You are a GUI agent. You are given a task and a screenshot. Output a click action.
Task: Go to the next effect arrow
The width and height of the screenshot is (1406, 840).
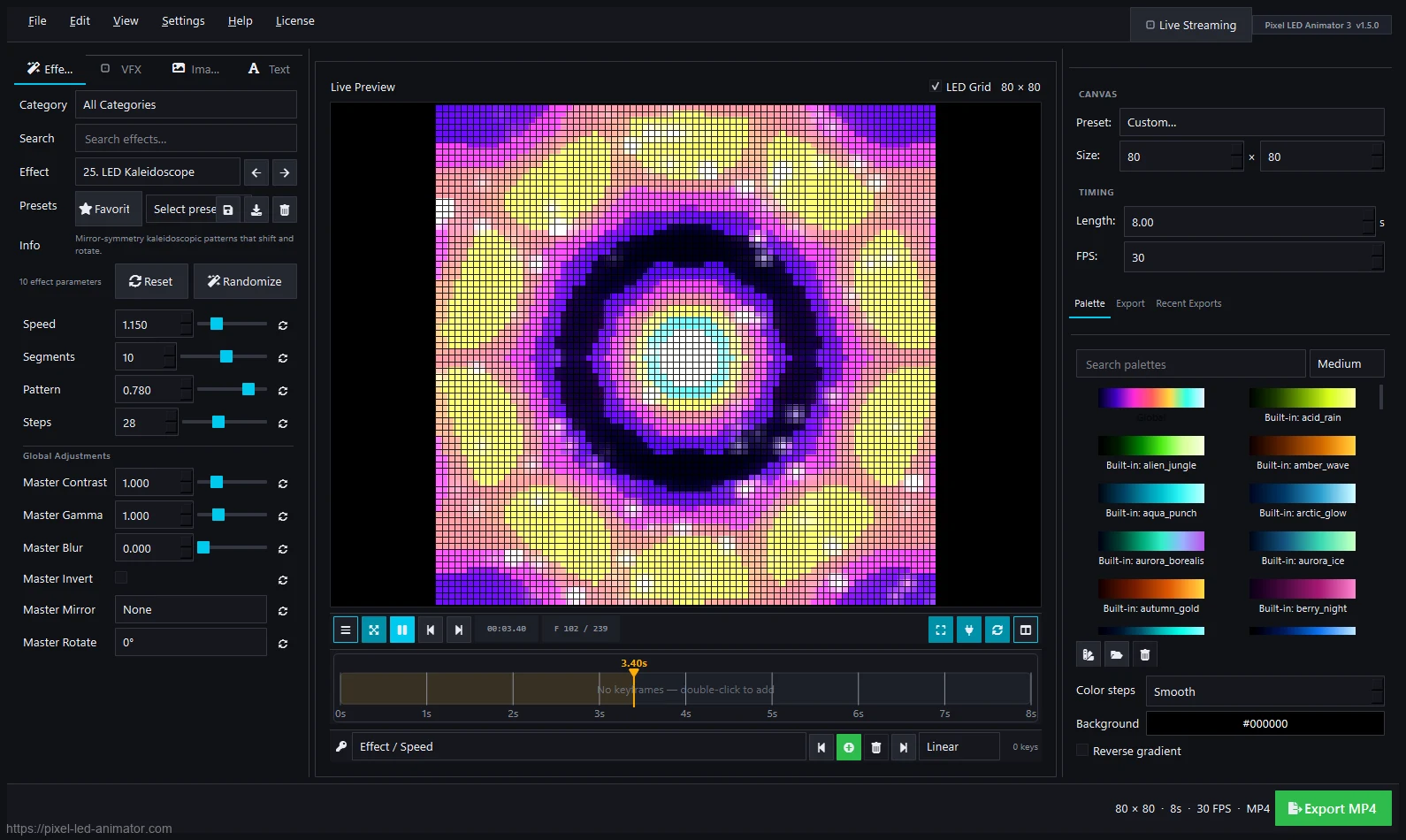tap(285, 172)
